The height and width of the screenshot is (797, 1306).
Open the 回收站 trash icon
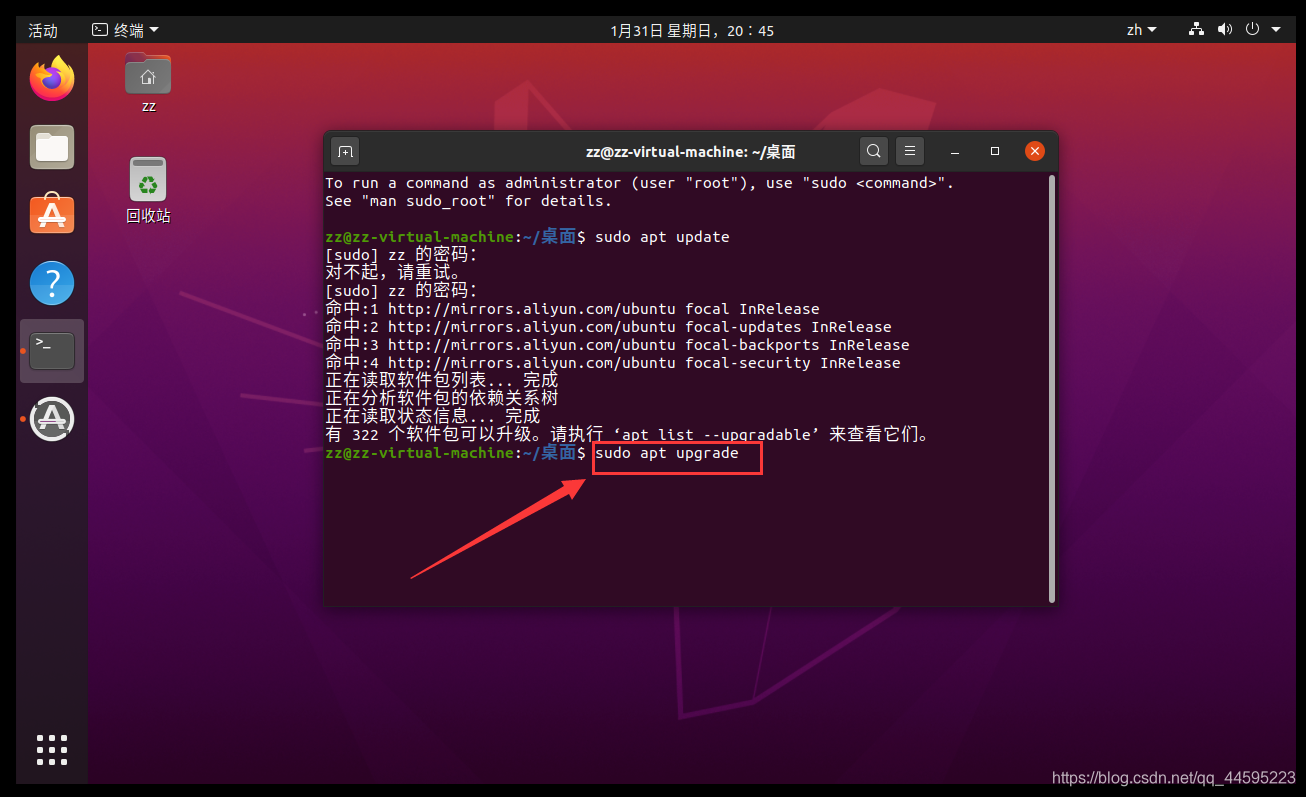point(148,190)
